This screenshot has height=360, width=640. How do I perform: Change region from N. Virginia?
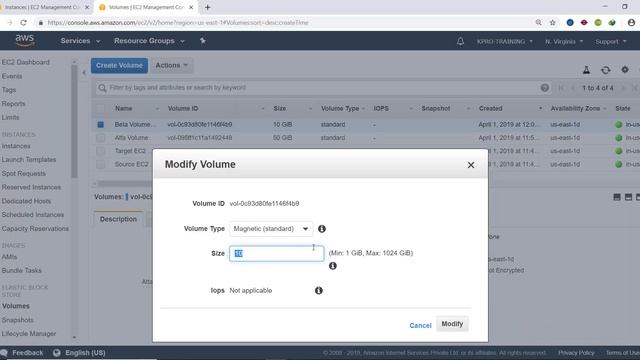[x=564, y=42]
